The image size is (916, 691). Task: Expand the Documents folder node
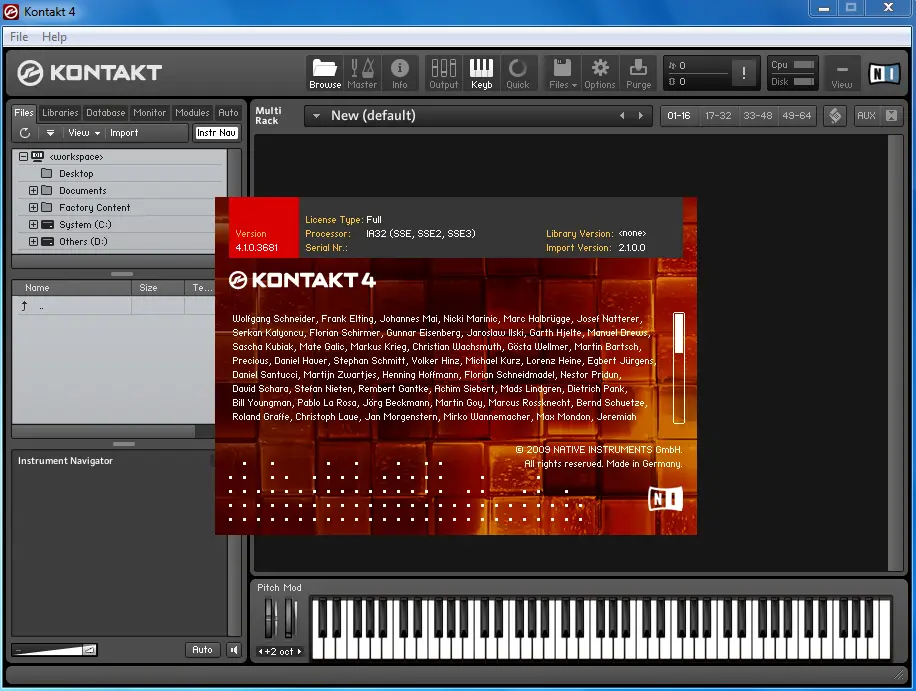tap(33, 190)
